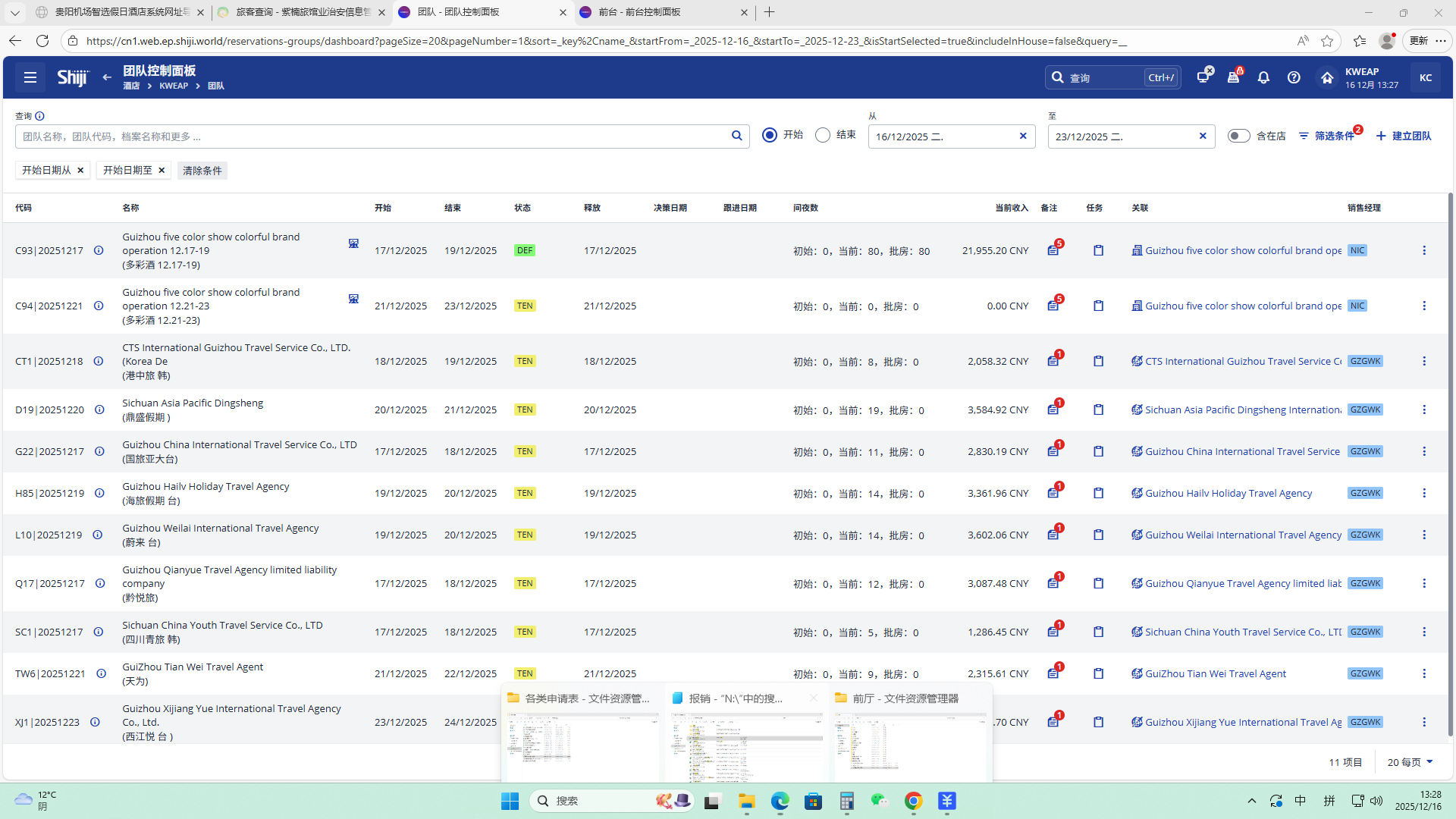
Task: Click the home icon in header
Action: coord(1326,77)
